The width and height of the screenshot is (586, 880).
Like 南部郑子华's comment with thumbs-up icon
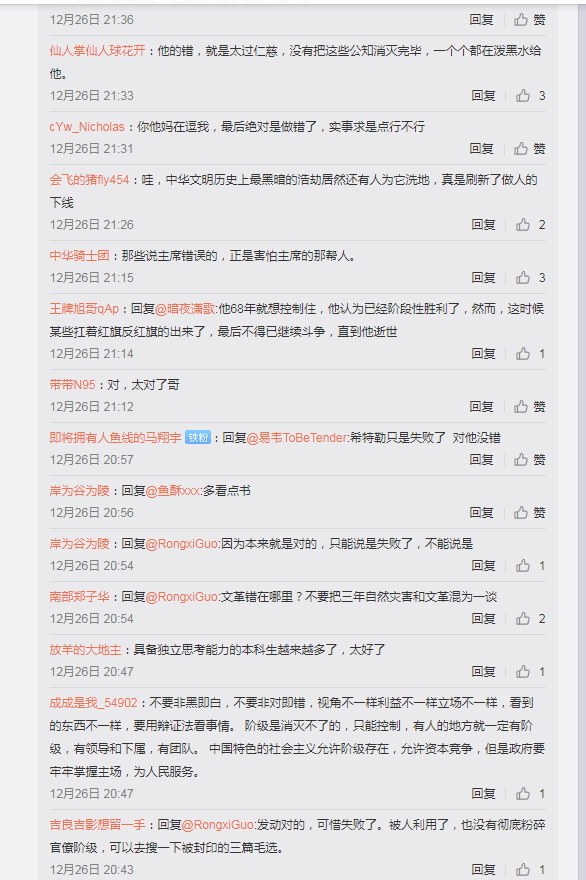(x=530, y=618)
